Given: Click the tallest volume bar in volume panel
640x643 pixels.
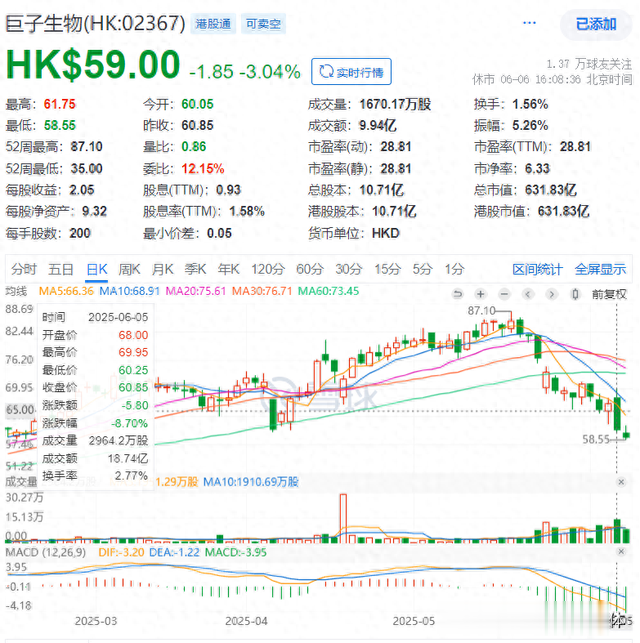Looking at the screenshot, I should coord(343,518).
